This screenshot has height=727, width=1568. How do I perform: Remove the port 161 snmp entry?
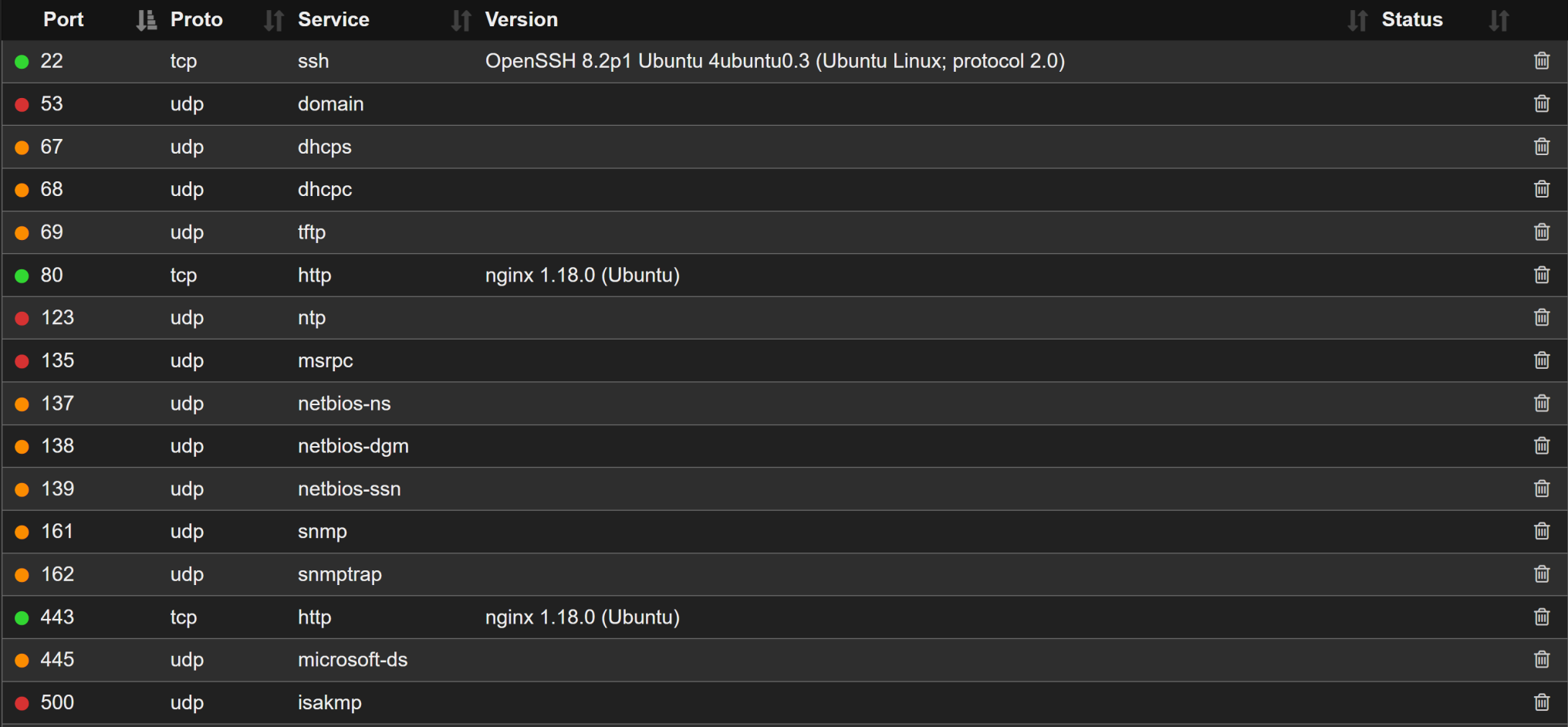pos(1541,532)
